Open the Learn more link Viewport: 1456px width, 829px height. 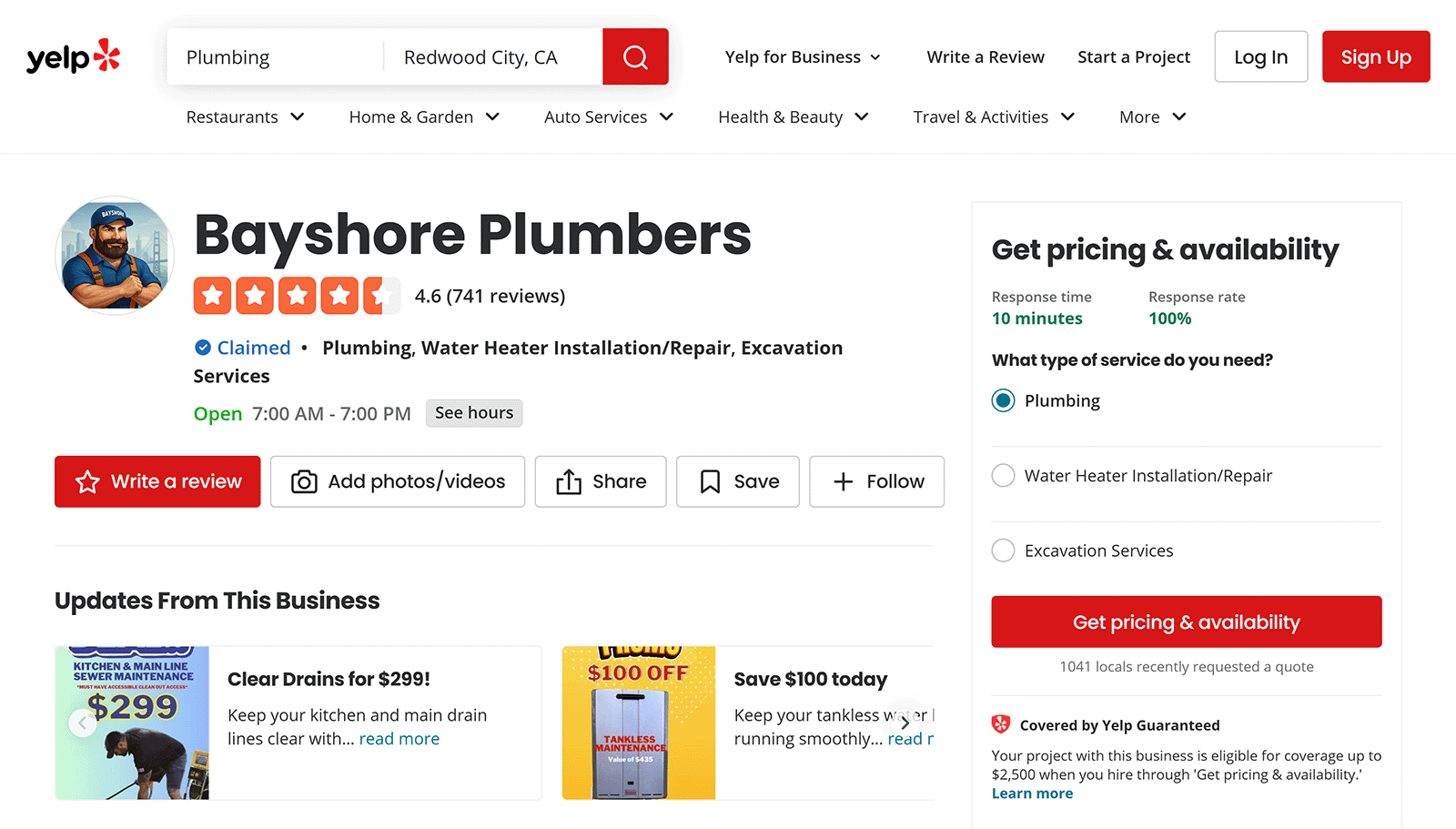pos(1032,793)
